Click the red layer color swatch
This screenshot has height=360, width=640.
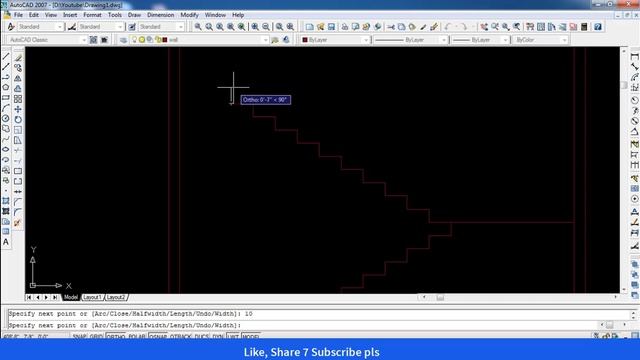[165, 40]
